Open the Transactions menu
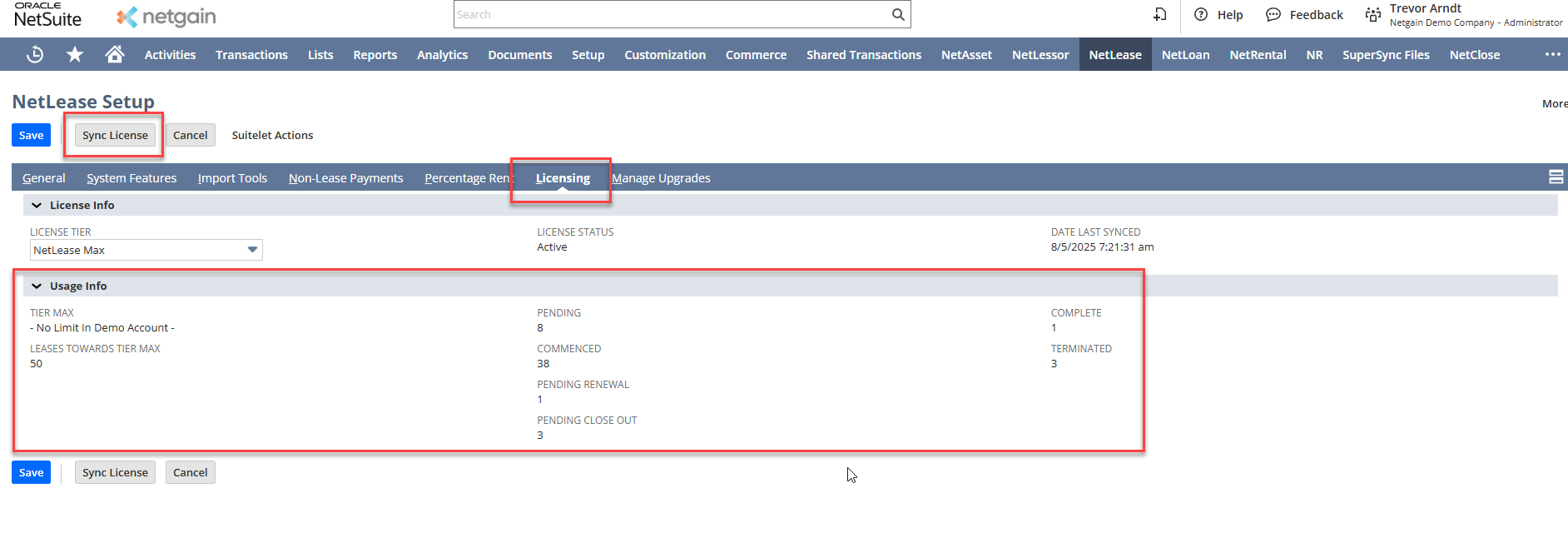This screenshot has height=533, width=1568. pyautogui.click(x=251, y=55)
